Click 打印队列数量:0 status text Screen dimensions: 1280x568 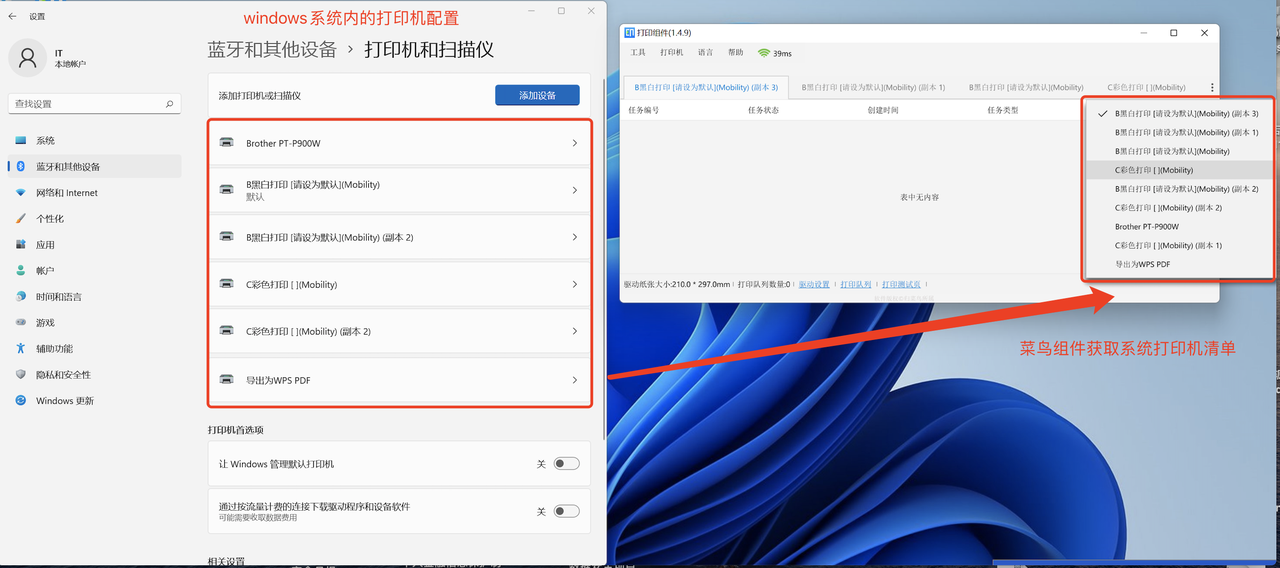pos(764,285)
